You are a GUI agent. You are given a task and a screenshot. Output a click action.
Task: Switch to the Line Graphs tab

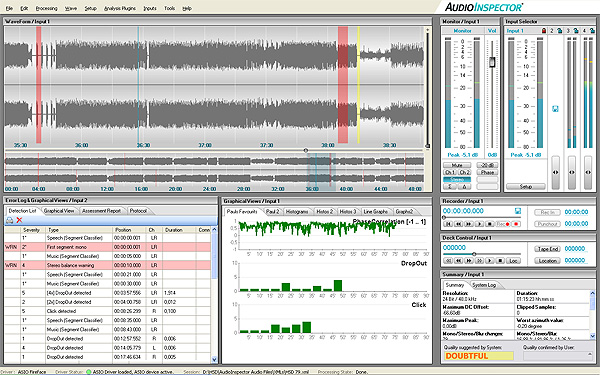[375, 212]
